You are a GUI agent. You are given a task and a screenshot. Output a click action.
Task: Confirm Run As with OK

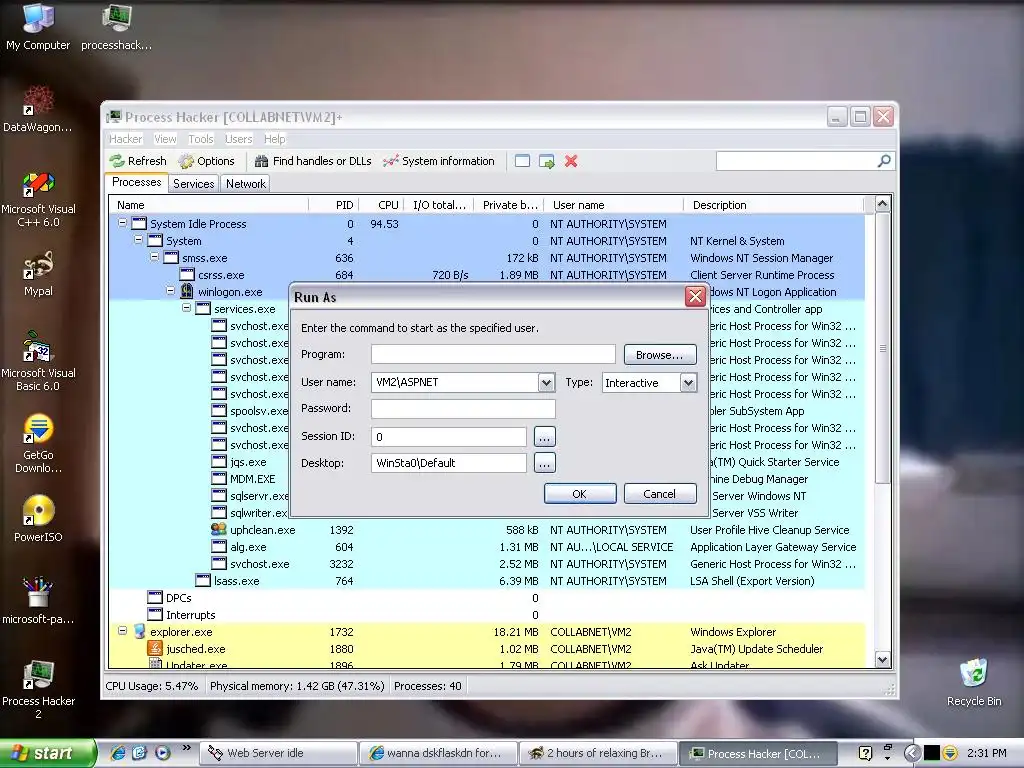(x=579, y=494)
